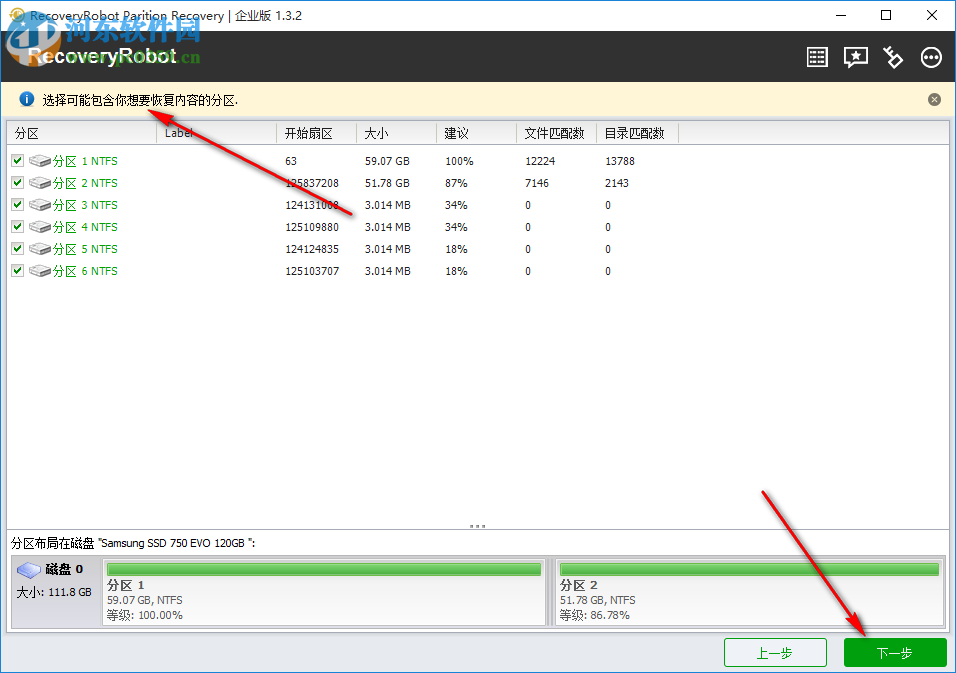Uncheck the 分区 1 NTFS checkbox
This screenshot has width=956, height=673.
[17, 160]
